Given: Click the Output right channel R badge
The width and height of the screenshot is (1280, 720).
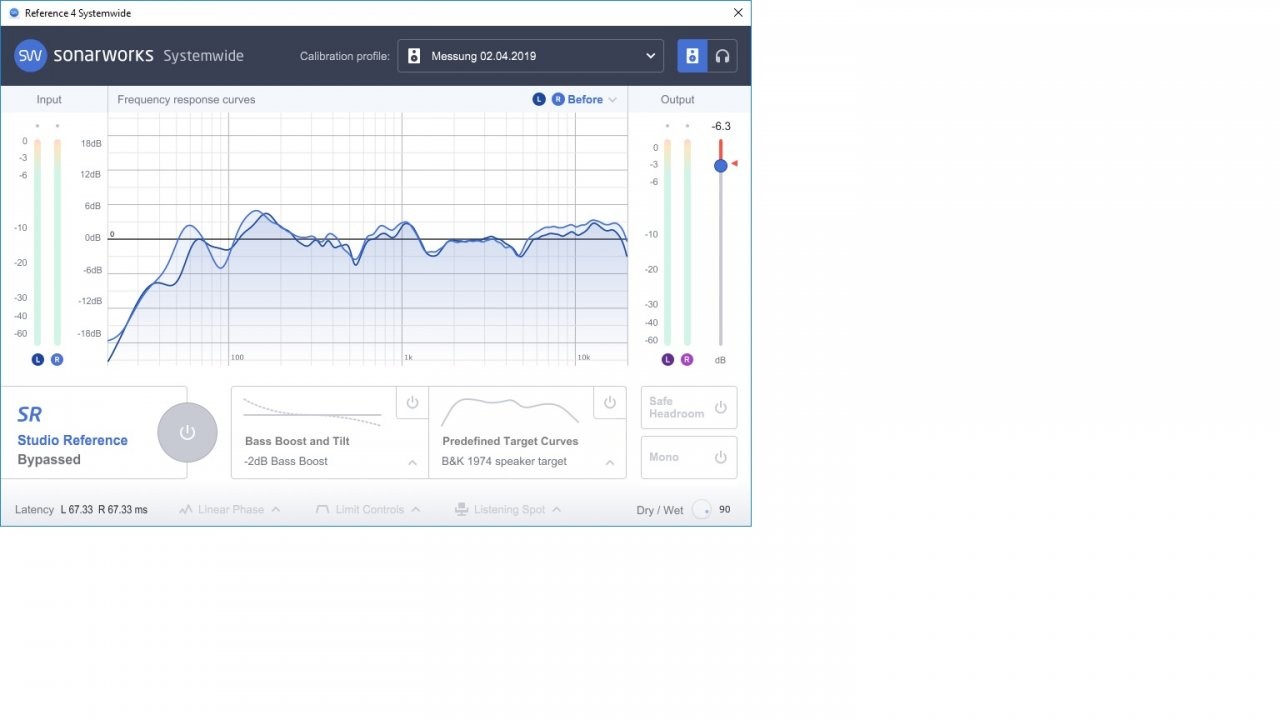Looking at the screenshot, I should click(x=687, y=359).
